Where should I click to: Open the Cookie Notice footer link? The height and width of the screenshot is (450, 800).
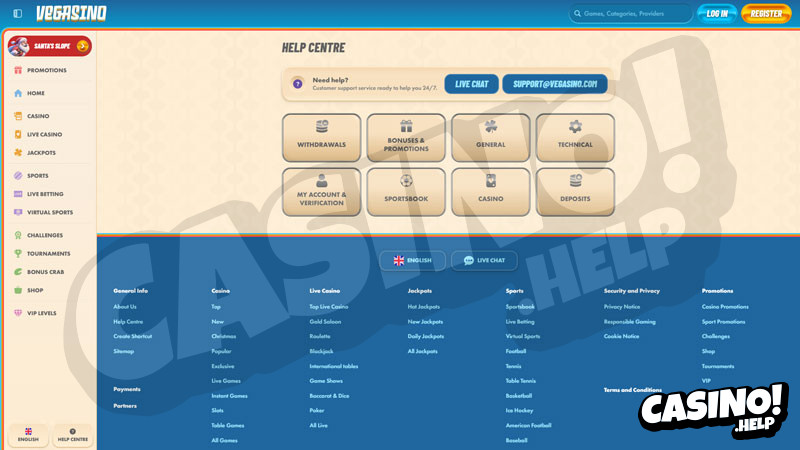(621, 336)
